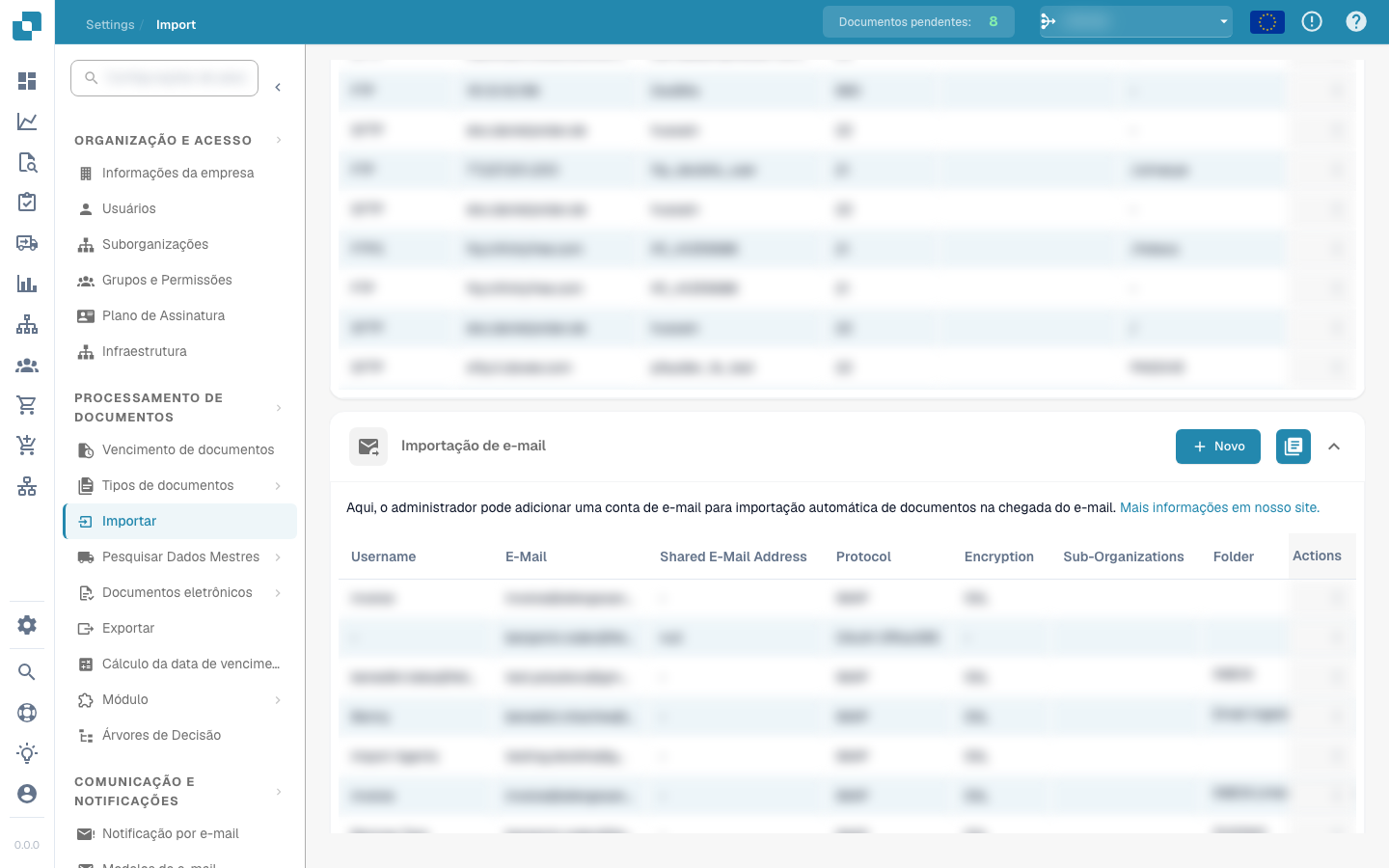Sort by the Username column header
This screenshot has height=868, width=1389.
tap(384, 557)
